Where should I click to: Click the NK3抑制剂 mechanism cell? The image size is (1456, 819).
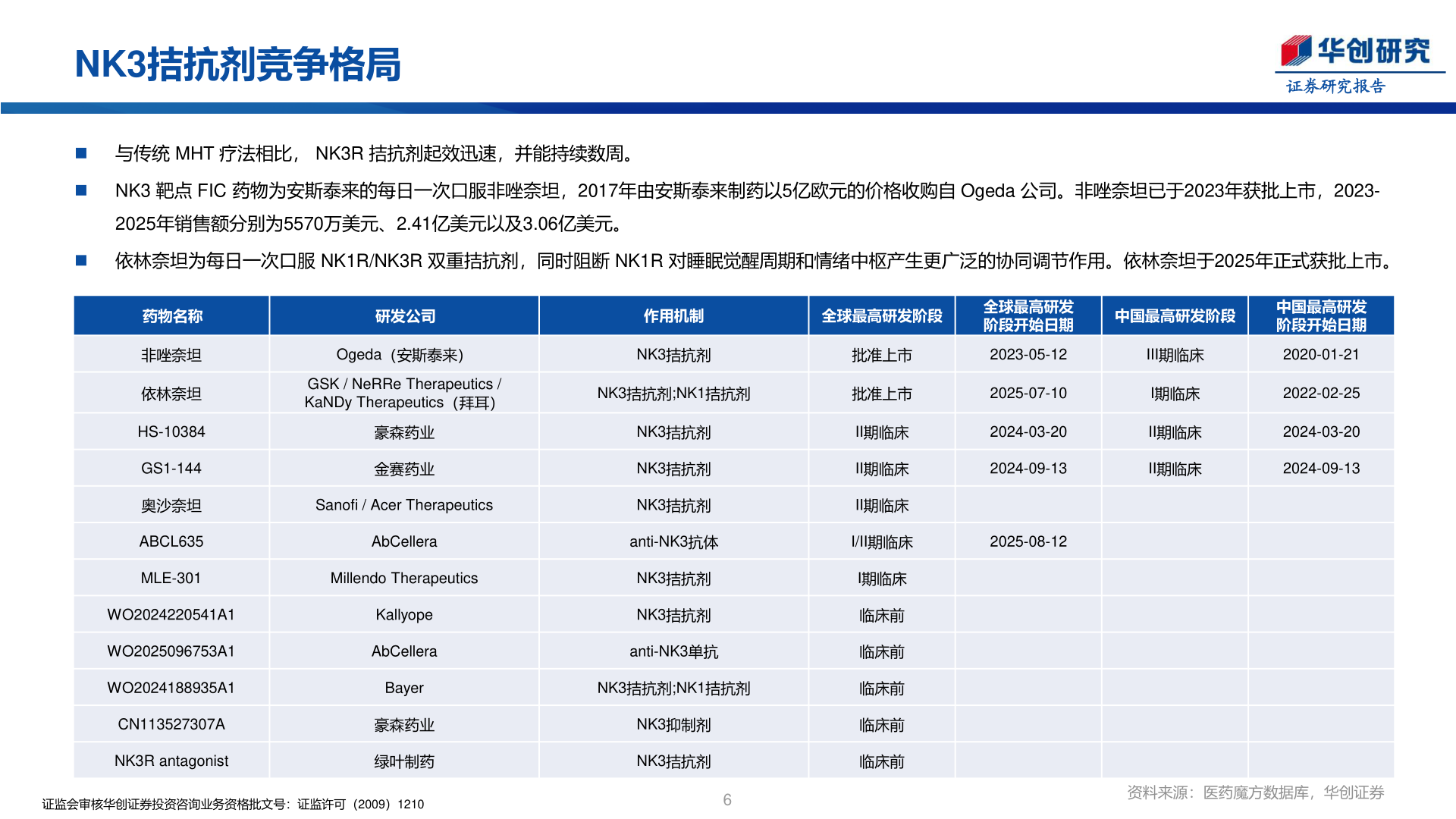tap(673, 724)
